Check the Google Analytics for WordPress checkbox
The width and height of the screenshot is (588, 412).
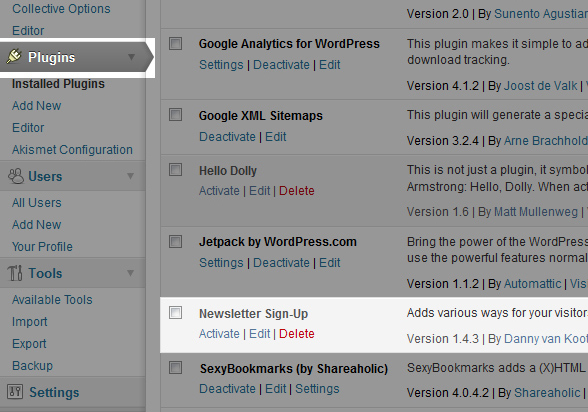(x=175, y=43)
